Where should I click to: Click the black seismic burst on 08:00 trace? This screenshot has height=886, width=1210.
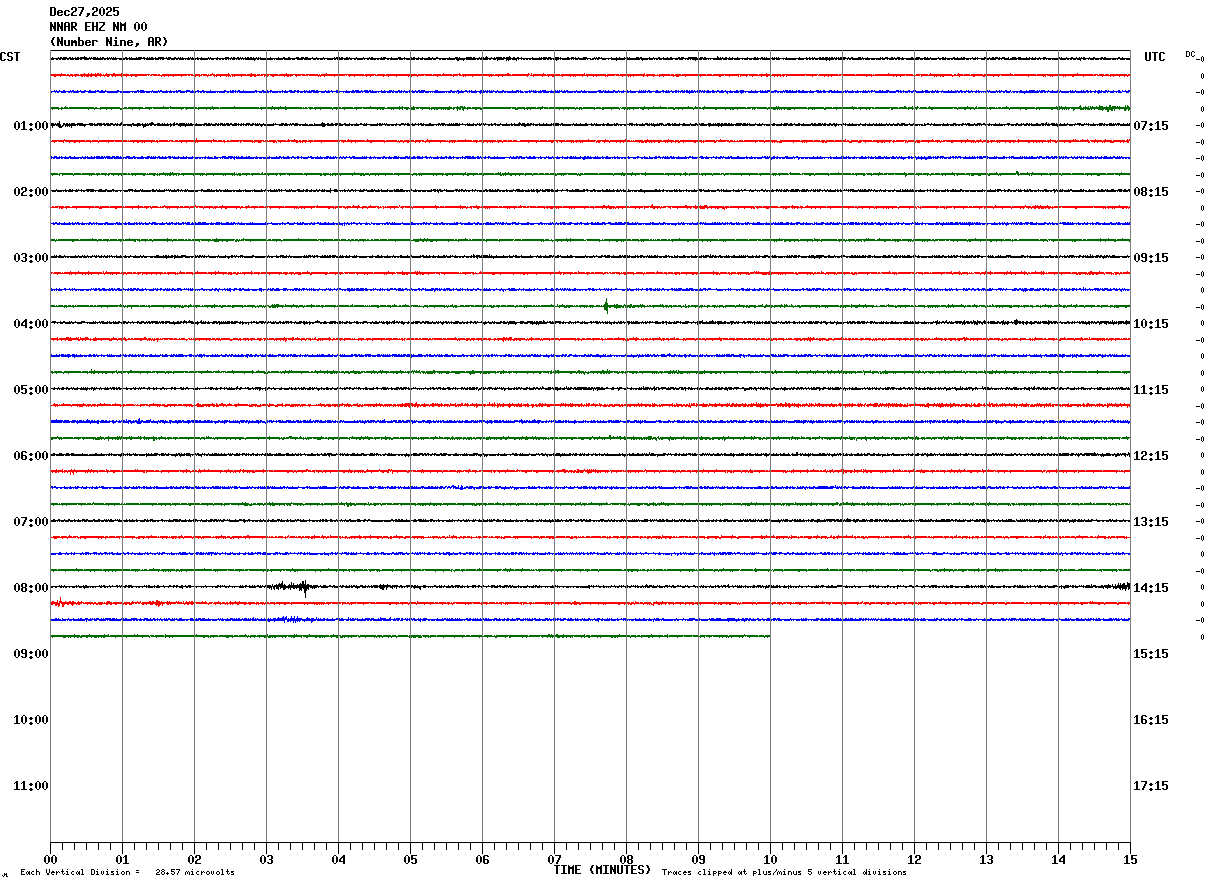[x=293, y=587]
